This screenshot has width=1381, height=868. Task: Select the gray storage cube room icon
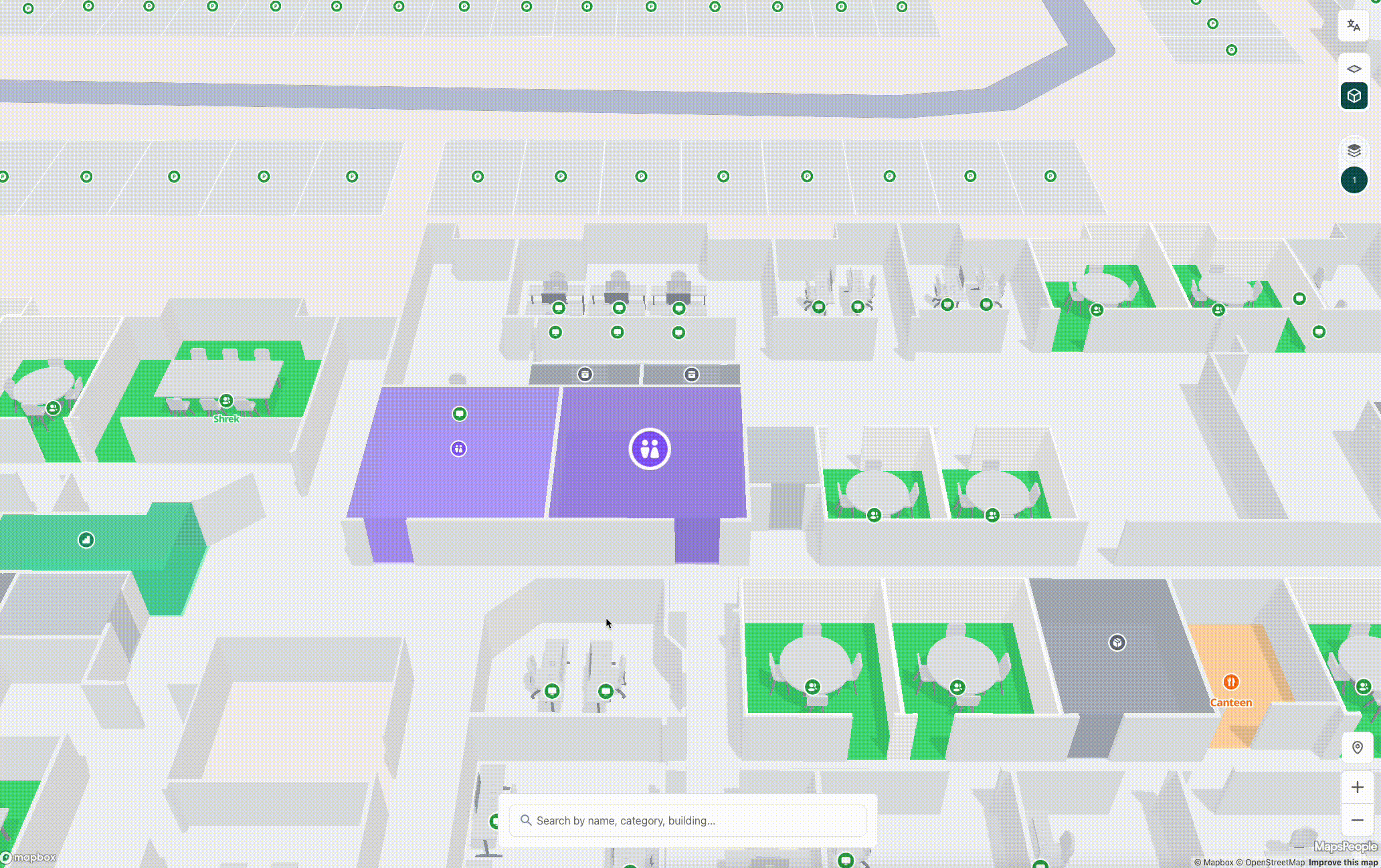click(x=1117, y=643)
